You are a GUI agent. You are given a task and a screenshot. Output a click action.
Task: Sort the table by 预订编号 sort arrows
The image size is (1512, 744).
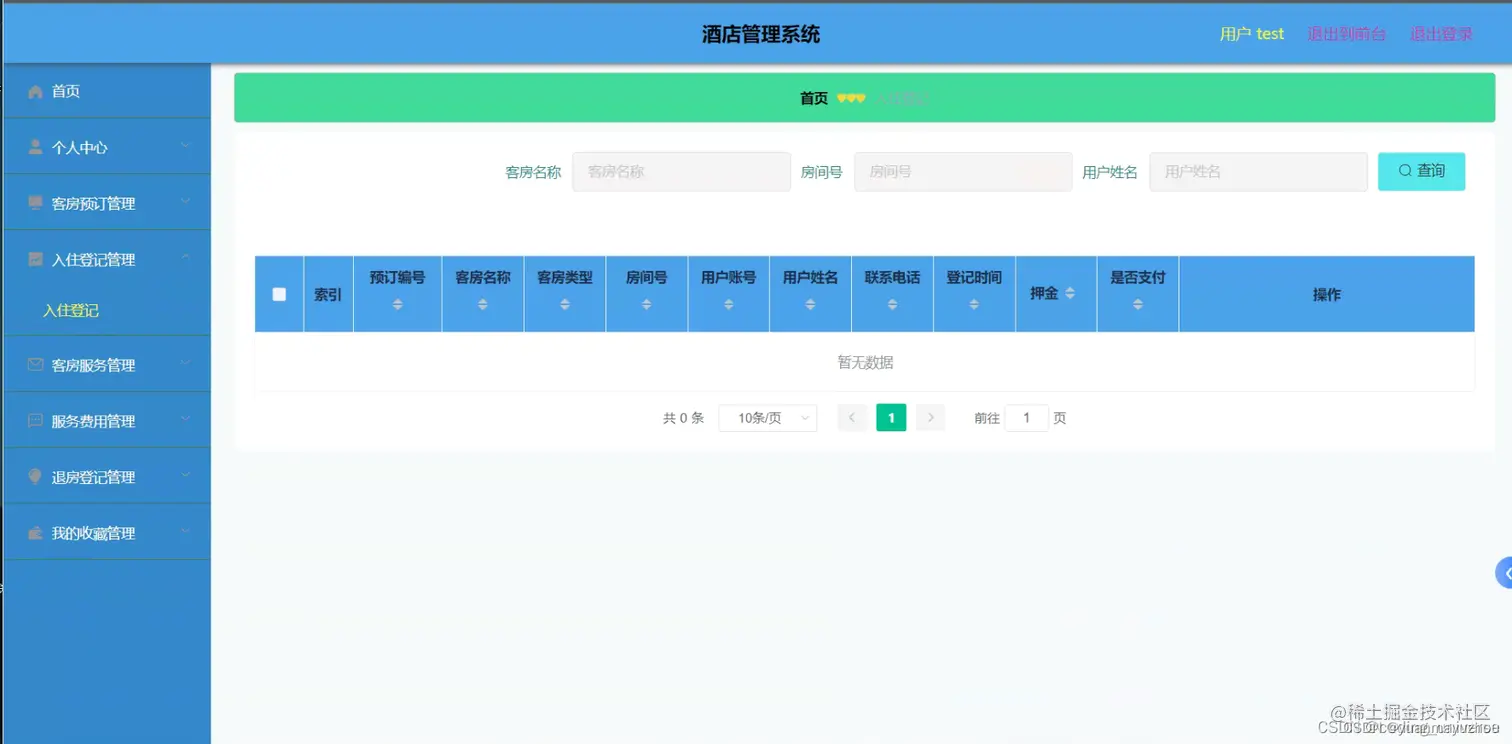397,304
